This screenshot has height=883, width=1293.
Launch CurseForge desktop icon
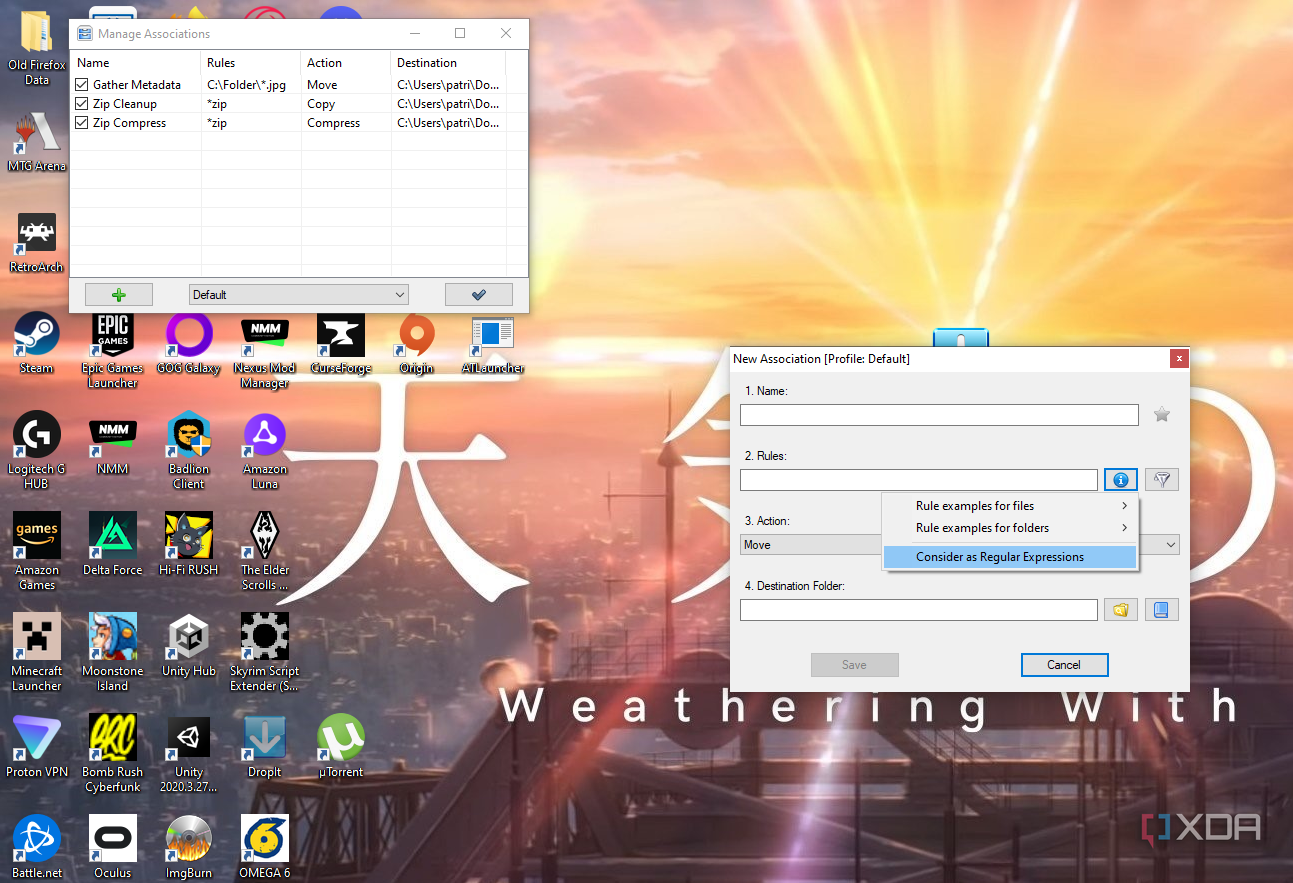pos(341,343)
